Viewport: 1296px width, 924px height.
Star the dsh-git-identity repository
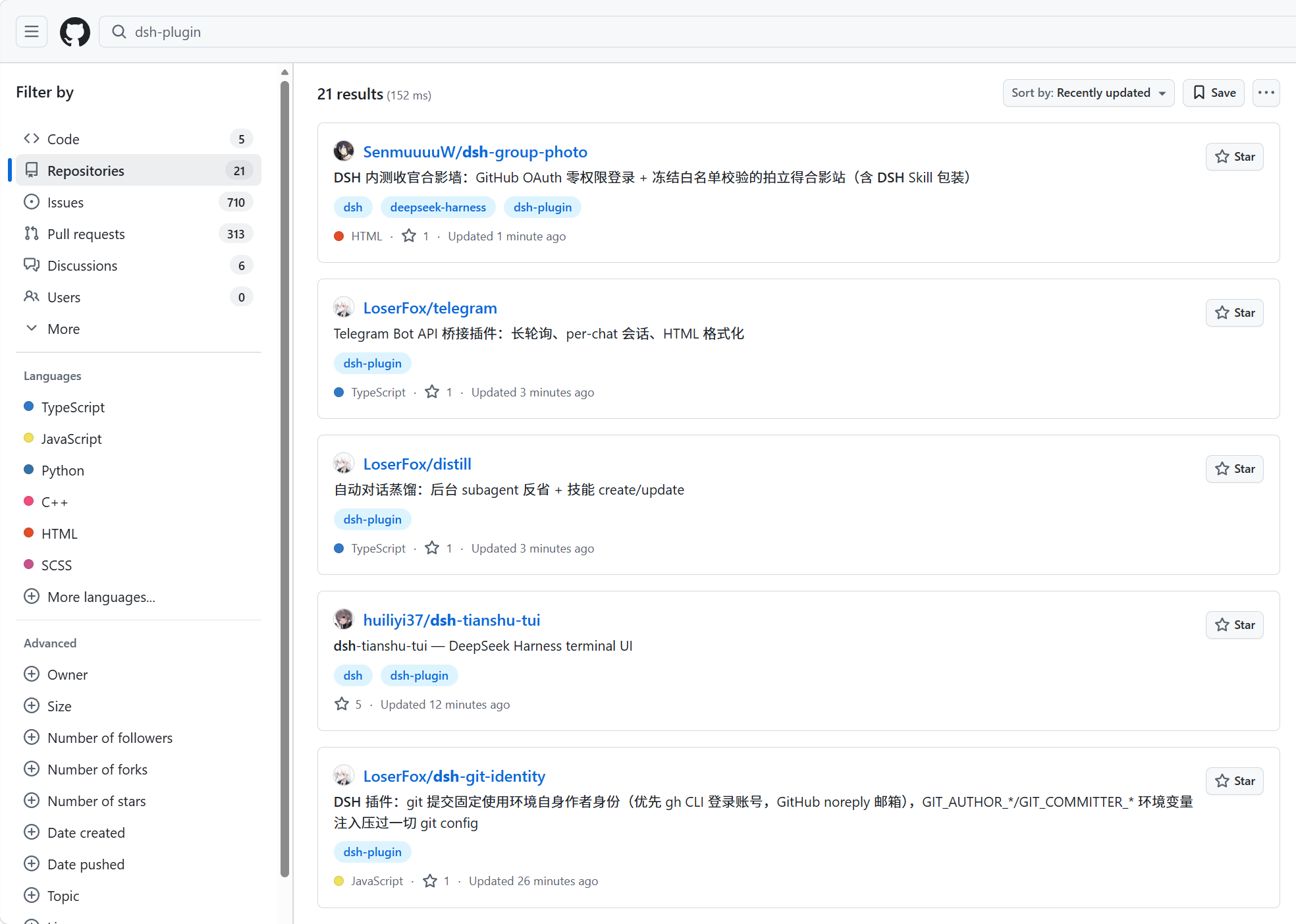coord(1235,781)
